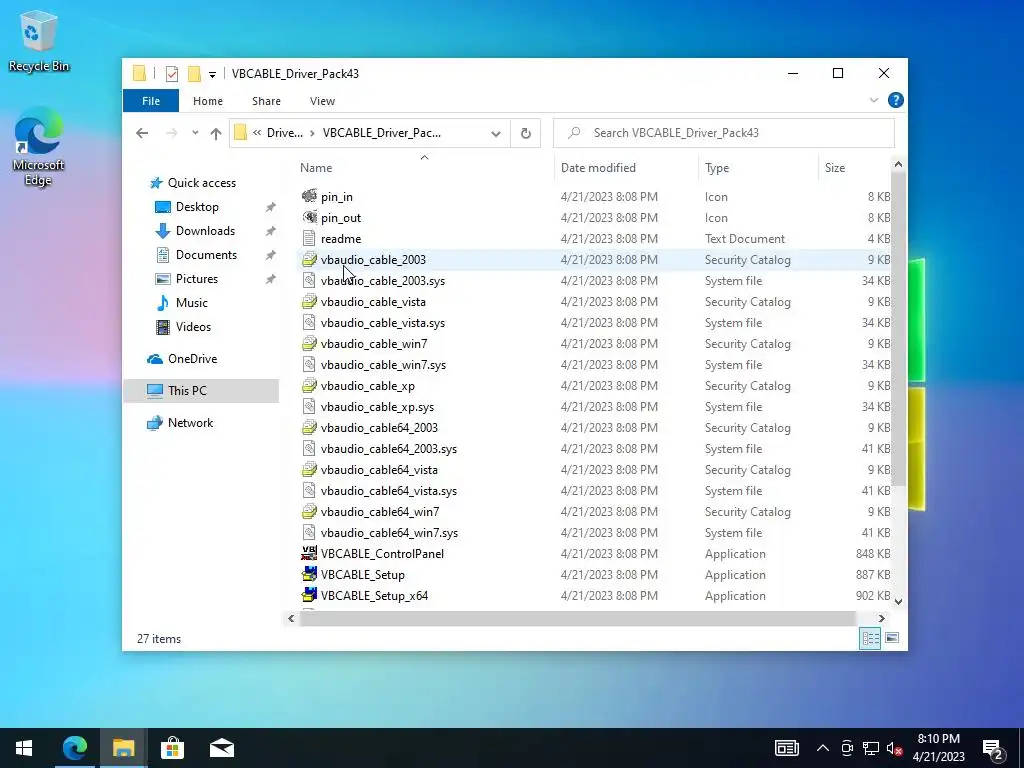
Task: Select the pin_in icon file
Action: [336, 197]
